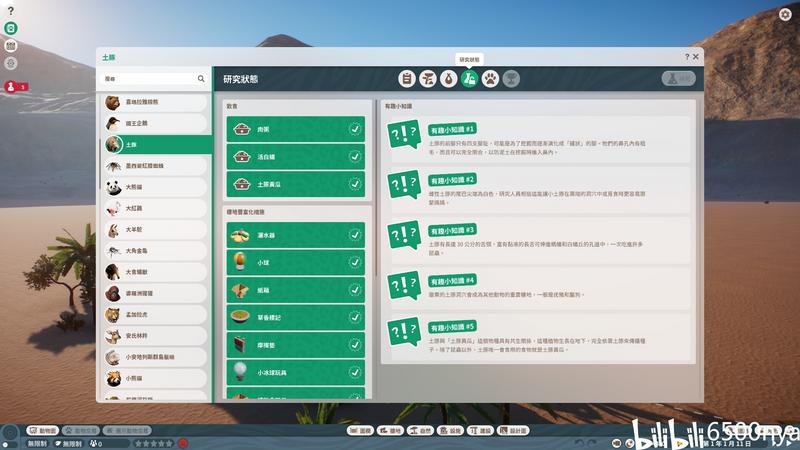
Task: Select 安氏林羚 nyala in the list
Action: pos(156,336)
